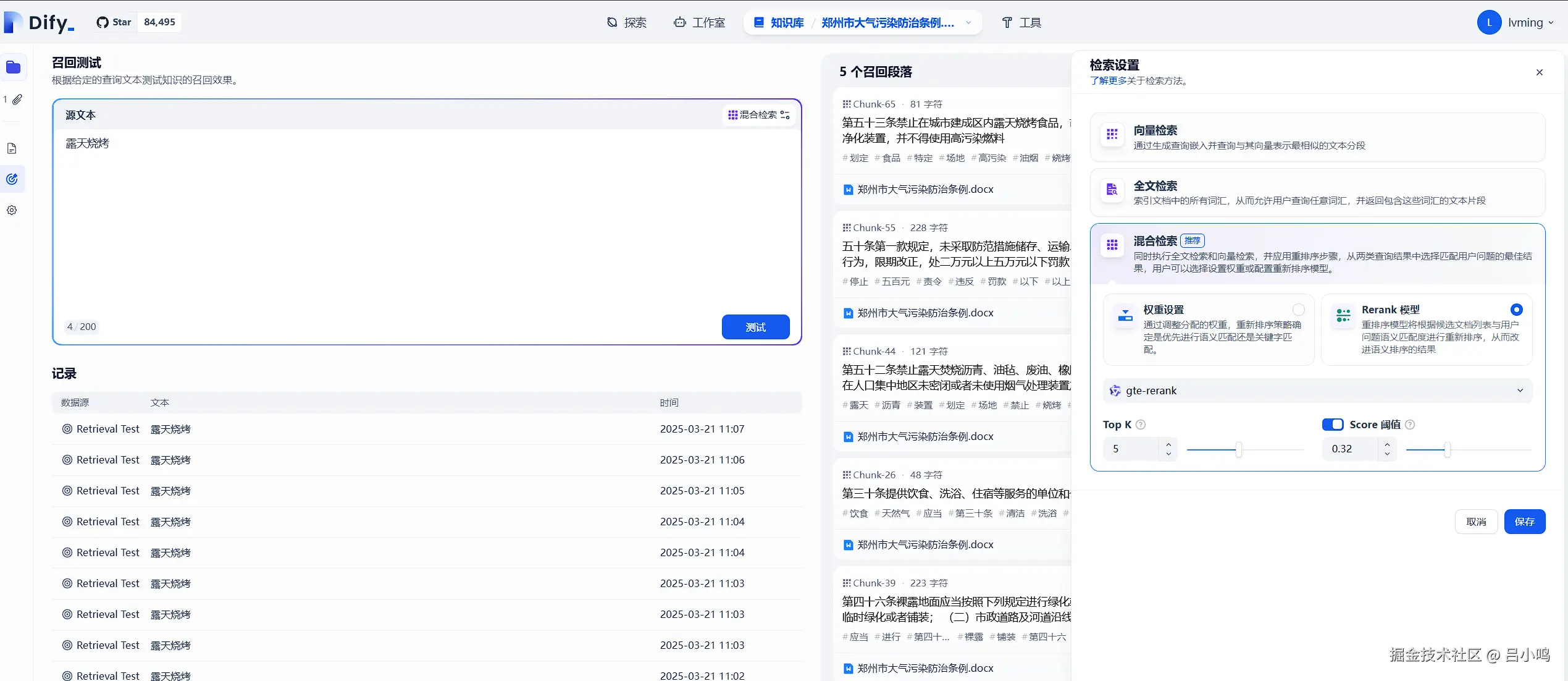1568x681 pixels.
Task: Click the knowledge base folder sidebar icon
Action: (13, 67)
